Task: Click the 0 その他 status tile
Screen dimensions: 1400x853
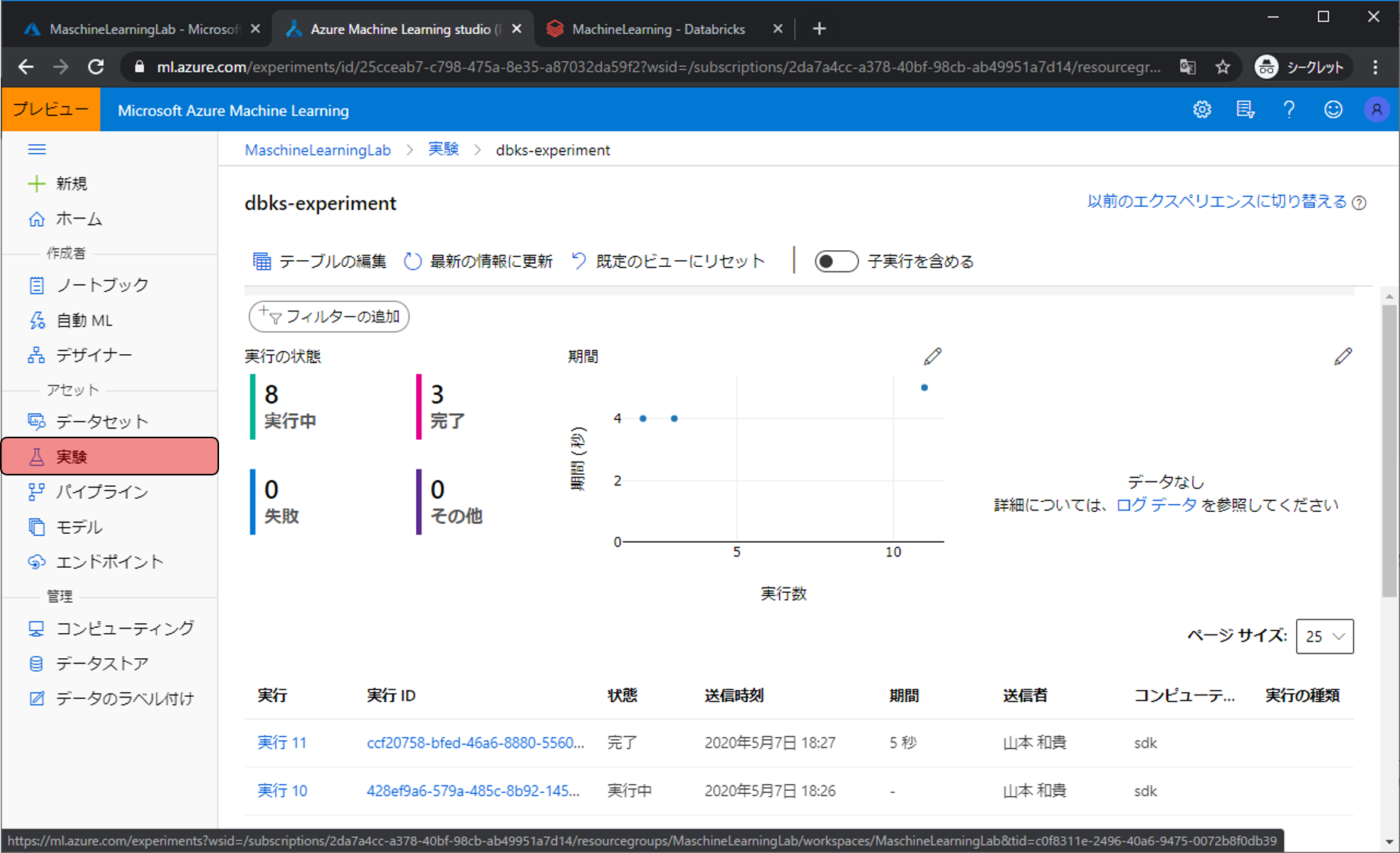Action: point(451,502)
